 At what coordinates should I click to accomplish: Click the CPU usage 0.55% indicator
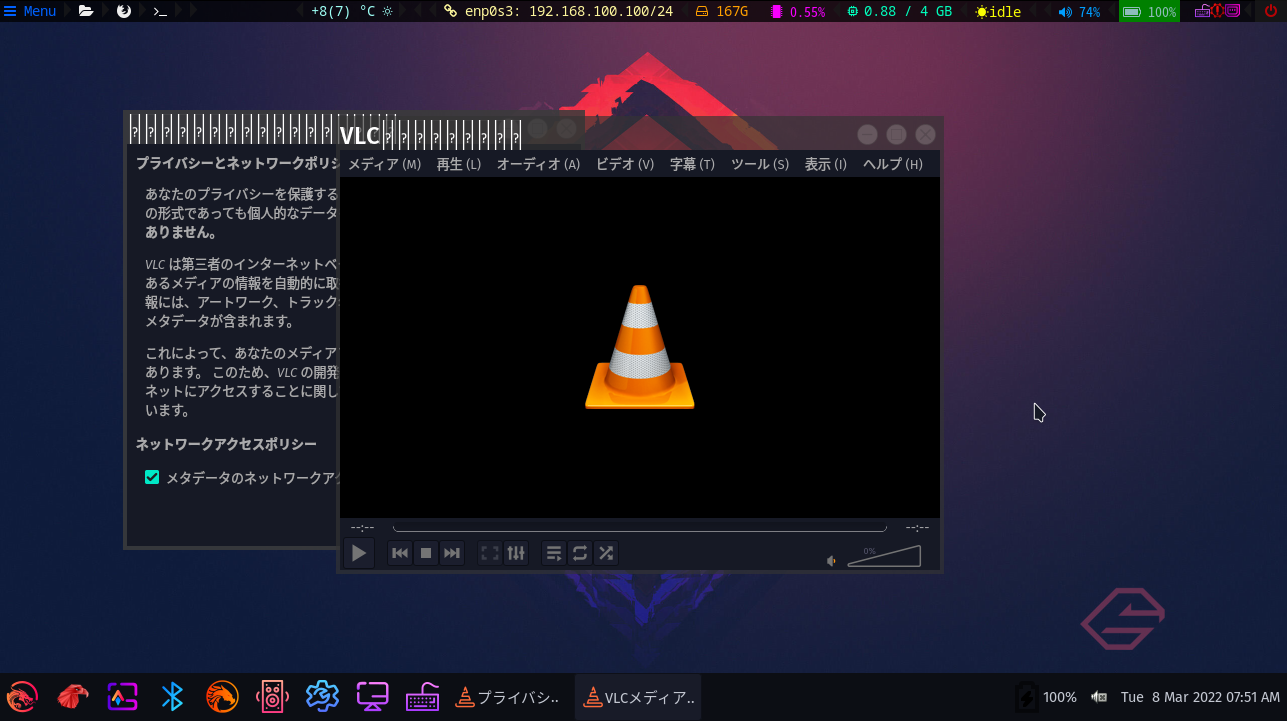coord(798,11)
